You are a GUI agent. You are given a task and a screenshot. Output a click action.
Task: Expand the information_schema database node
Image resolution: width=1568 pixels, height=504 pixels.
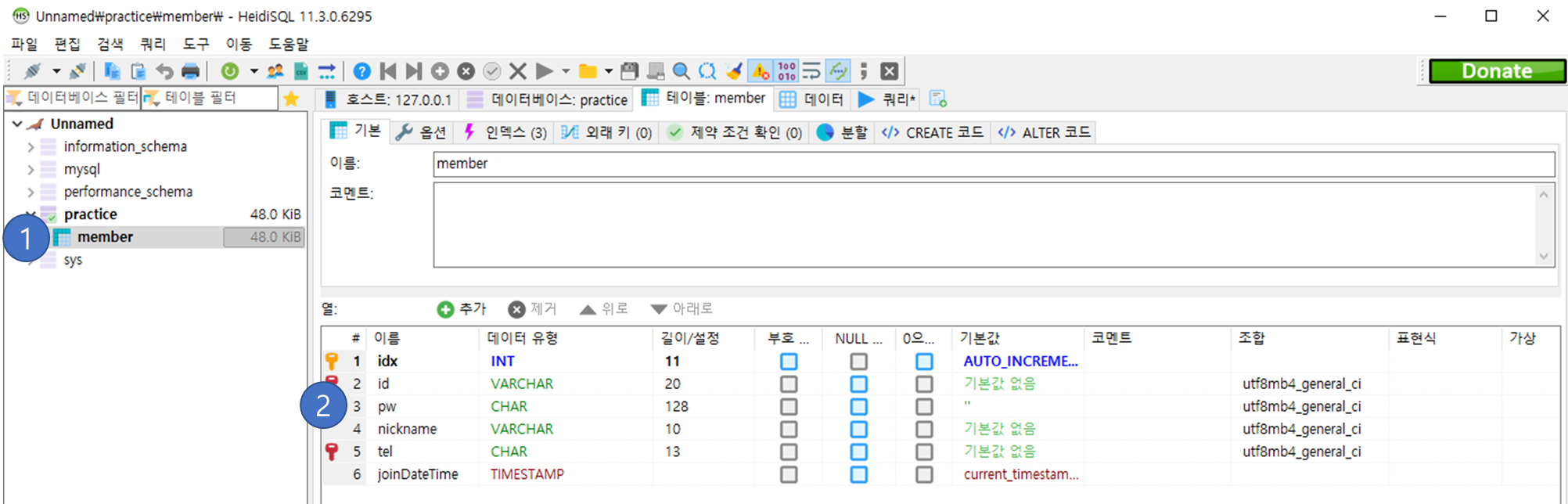tap(31, 147)
